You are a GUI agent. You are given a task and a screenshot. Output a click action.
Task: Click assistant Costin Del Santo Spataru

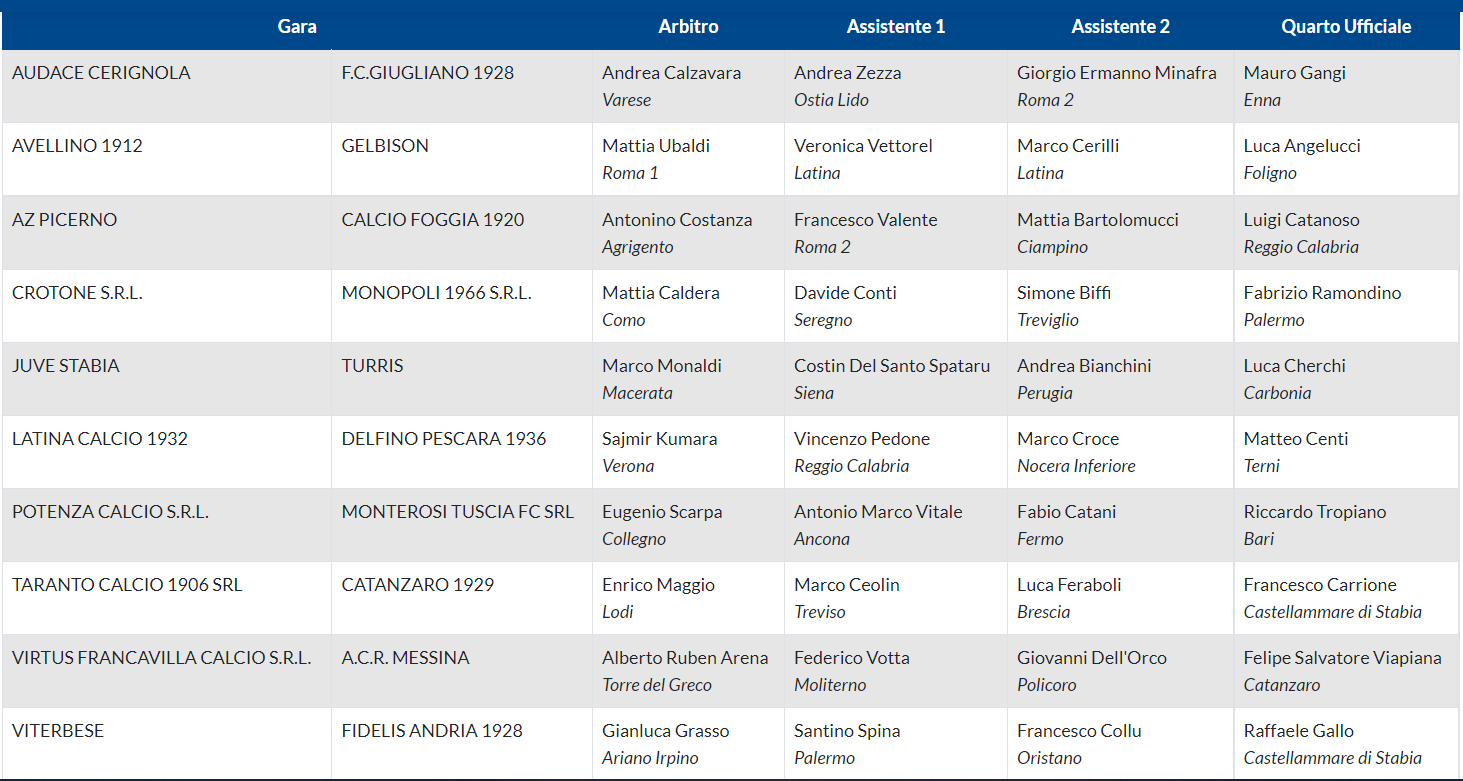892,366
